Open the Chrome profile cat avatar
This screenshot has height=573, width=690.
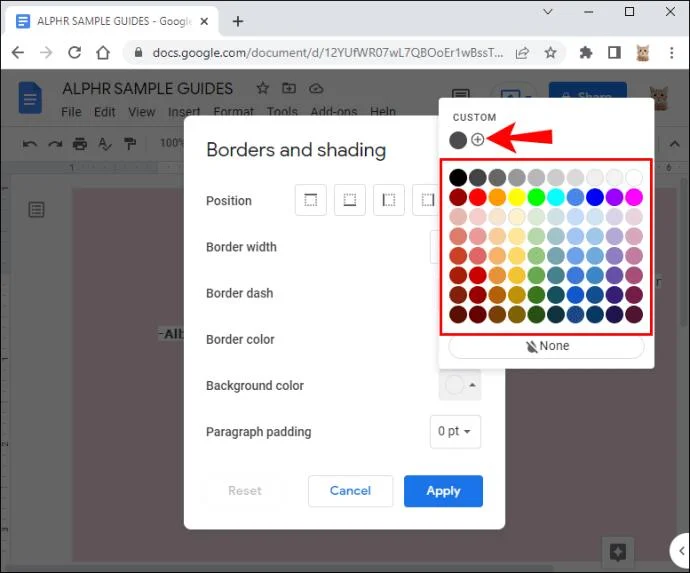[x=642, y=53]
